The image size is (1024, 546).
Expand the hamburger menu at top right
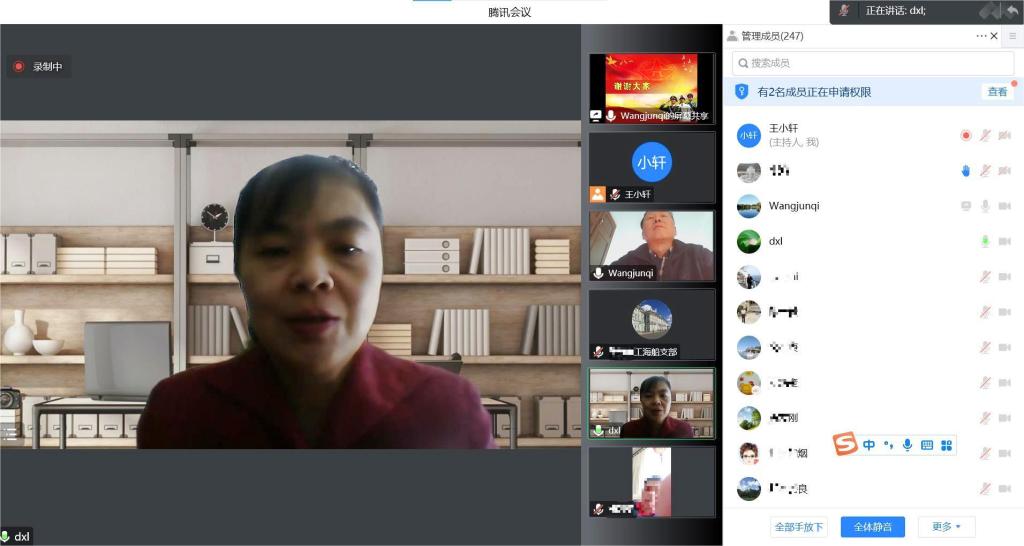click(1012, 36)
